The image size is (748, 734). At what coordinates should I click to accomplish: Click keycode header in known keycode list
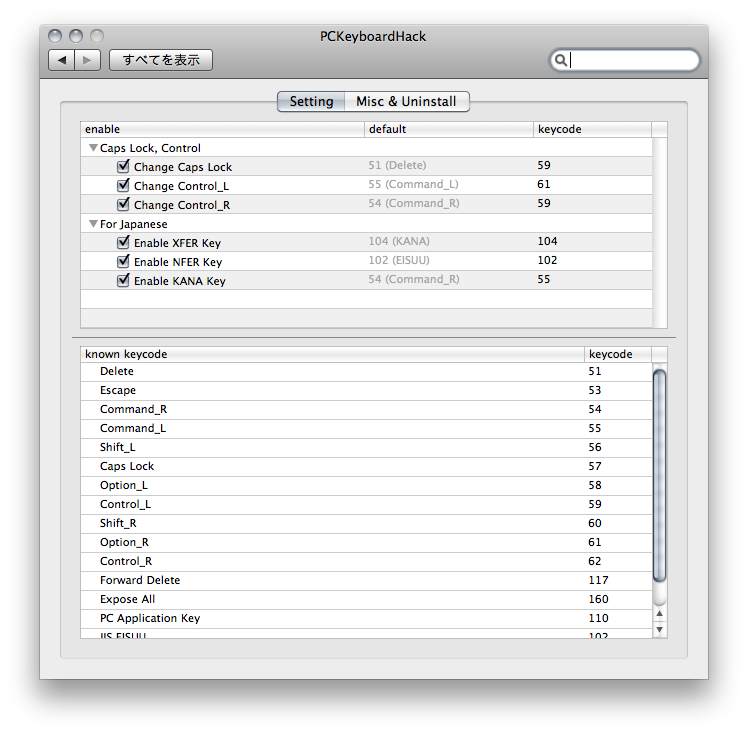click(x=618, y=354)
